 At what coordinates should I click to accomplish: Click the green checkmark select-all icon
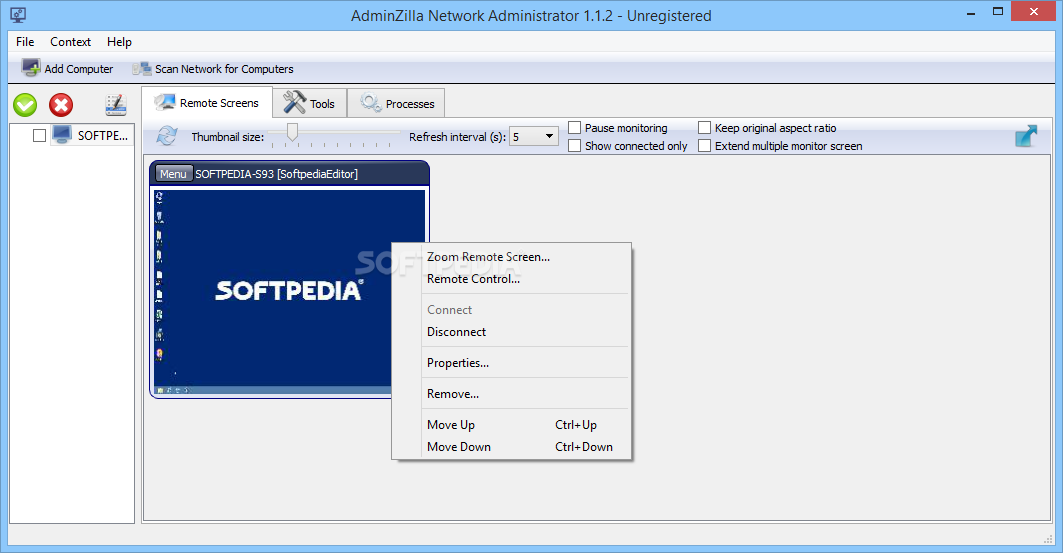(x=25, y=105)
